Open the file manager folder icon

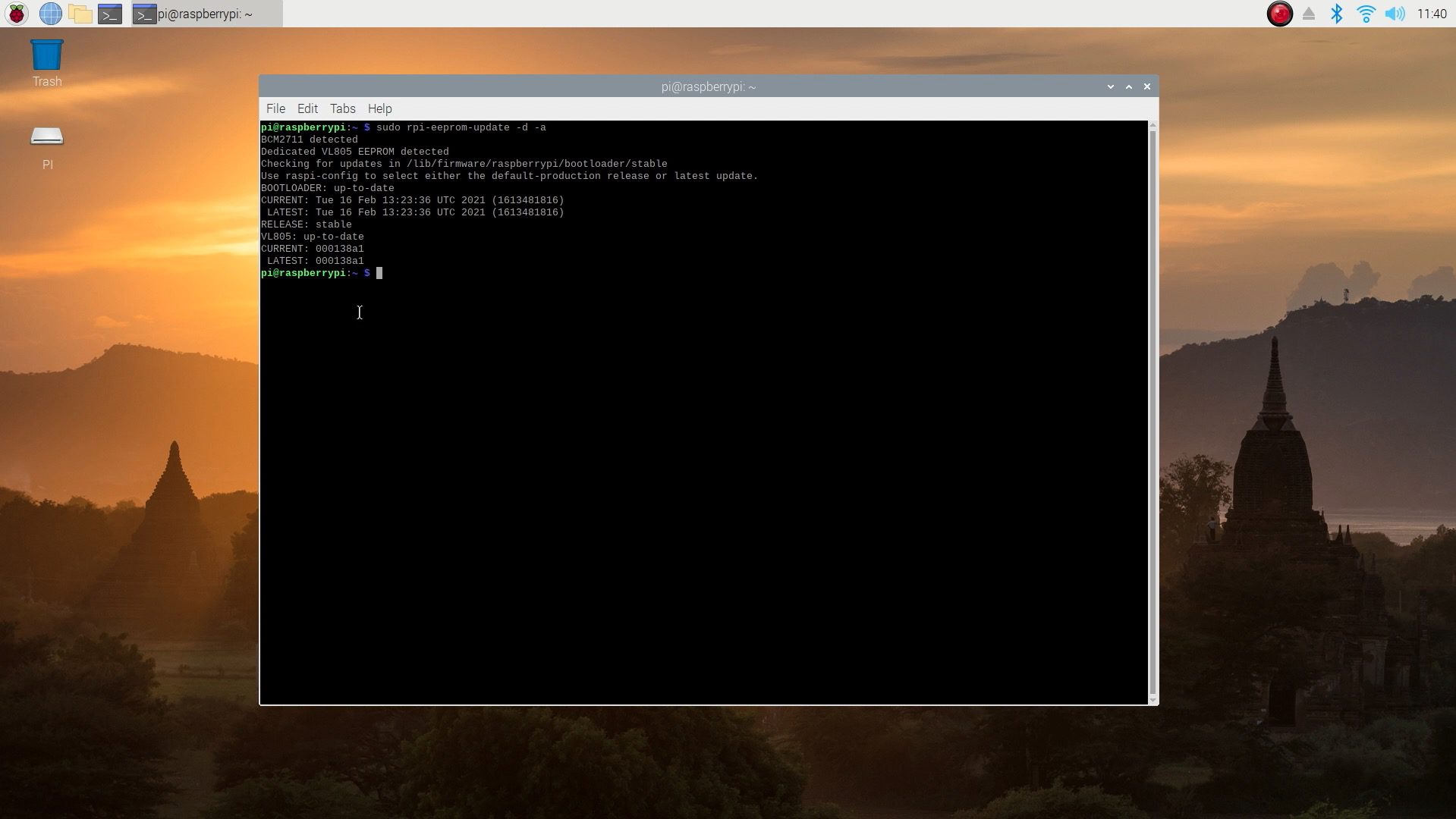pyautogui.click(x=80, y=14)
